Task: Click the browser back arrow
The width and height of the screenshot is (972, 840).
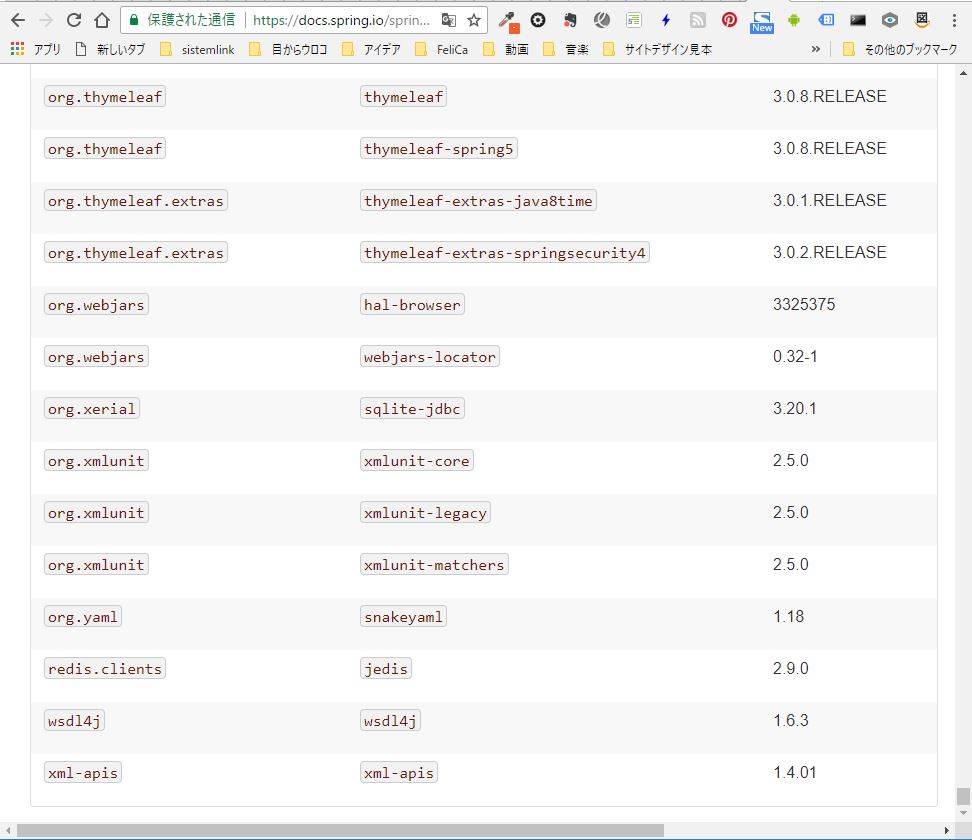Action: 18,20
